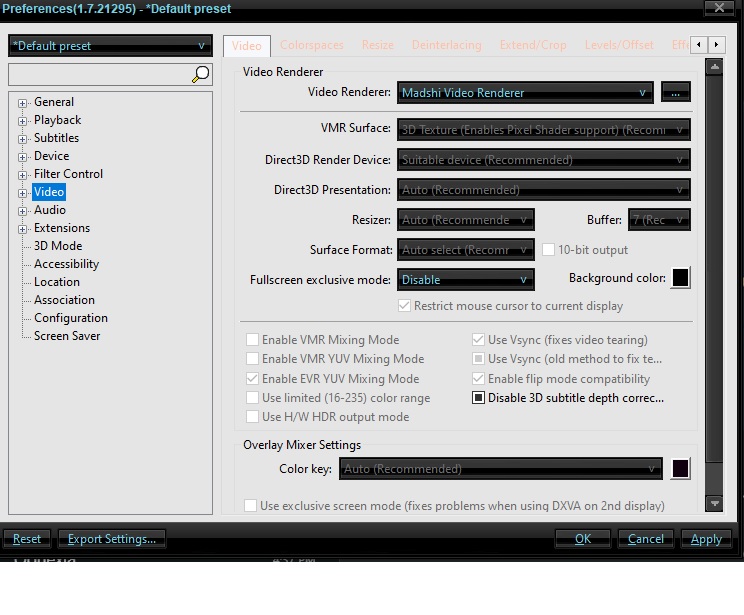This screenshot has width=744, height=615.
Task: Select Screen Saver in the tree
Action: click(x=67, y=336)
